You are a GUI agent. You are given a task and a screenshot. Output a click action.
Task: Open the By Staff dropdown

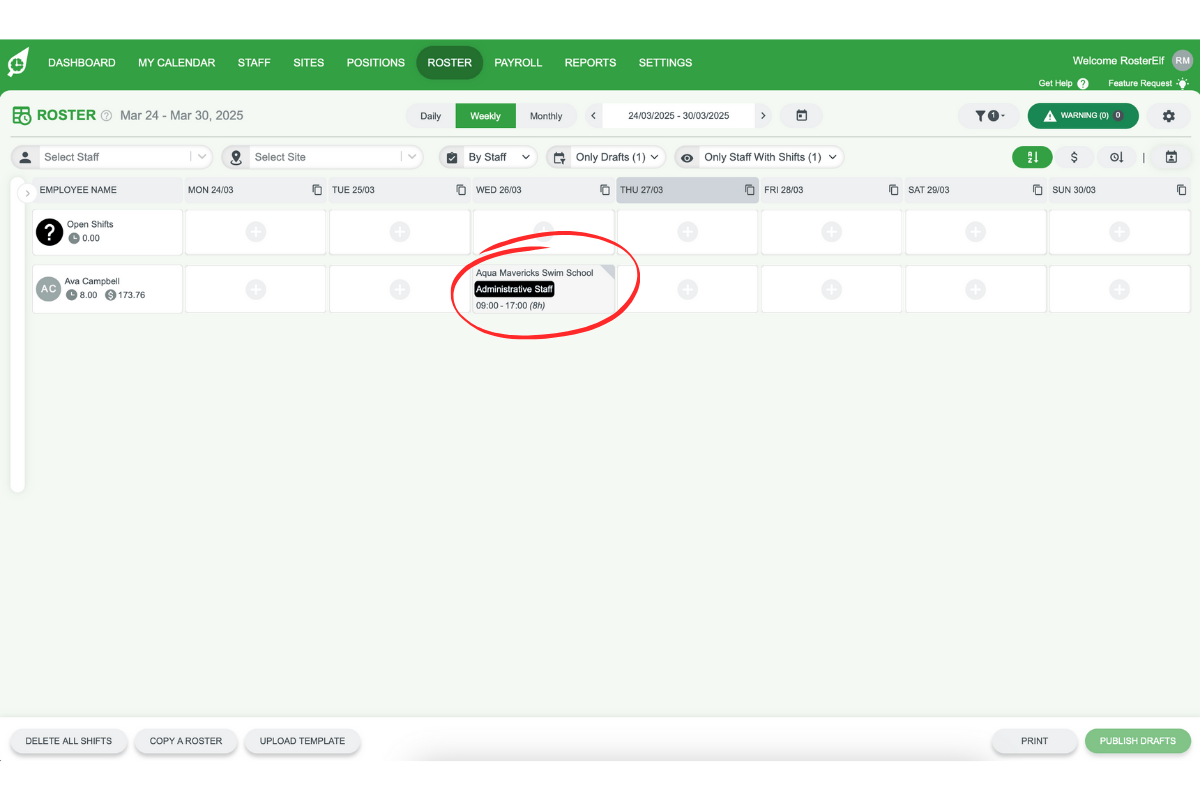coord(487,157)
